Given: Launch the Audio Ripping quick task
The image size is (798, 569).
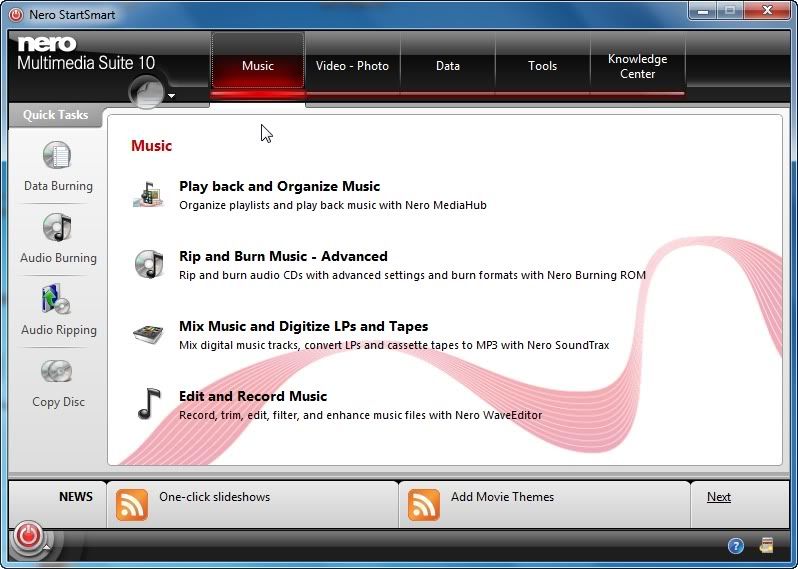Looking at the screenshot, I should [x=57, y=300].
